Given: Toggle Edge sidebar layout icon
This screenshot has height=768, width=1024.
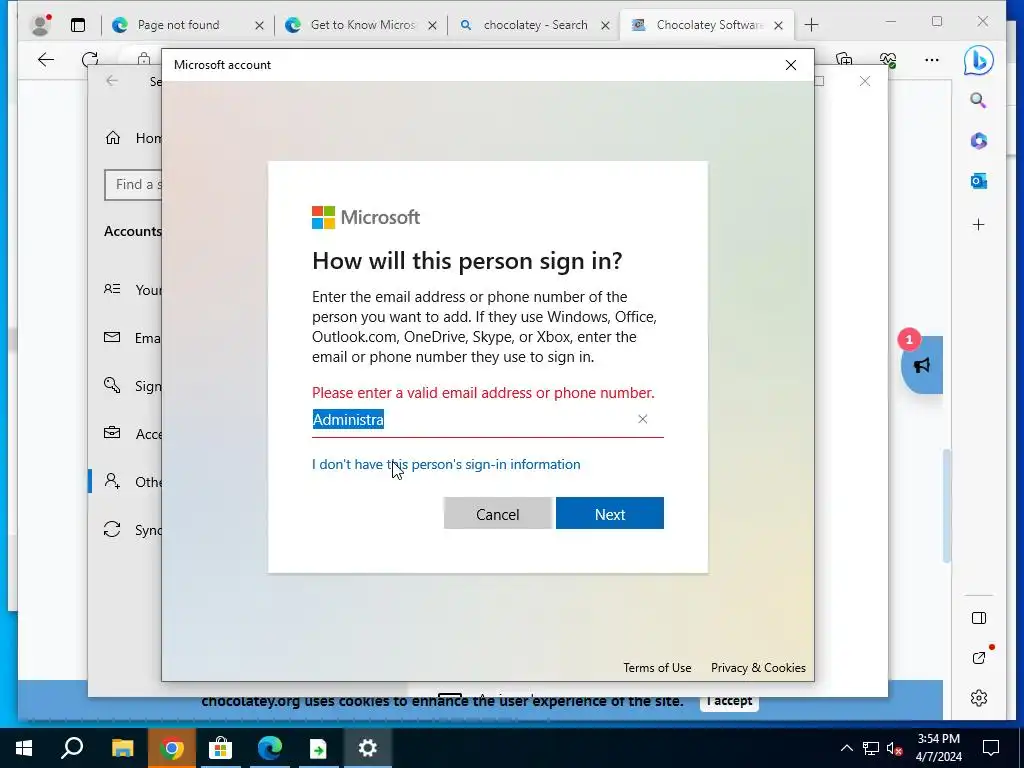Looking at the screenshot, I should 979,618.
